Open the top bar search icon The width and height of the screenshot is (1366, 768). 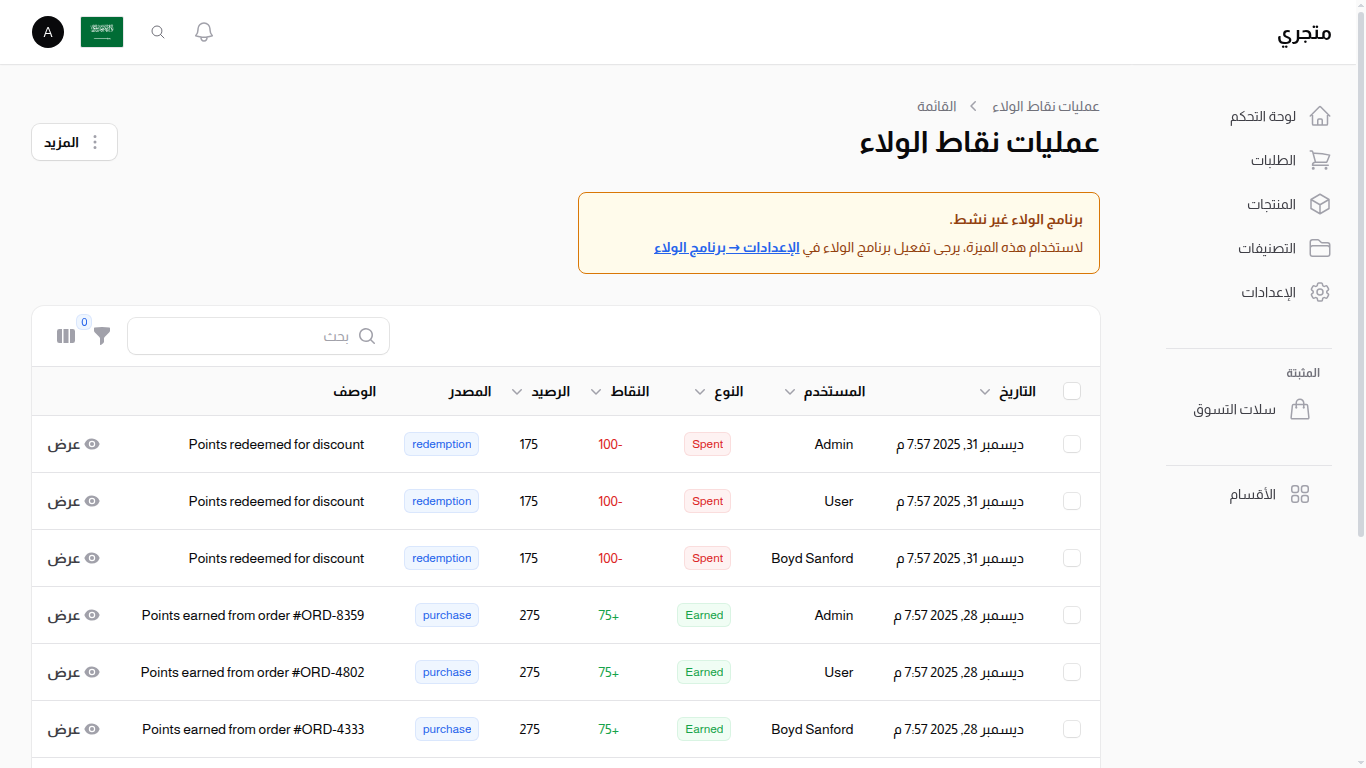click(157, 31)
